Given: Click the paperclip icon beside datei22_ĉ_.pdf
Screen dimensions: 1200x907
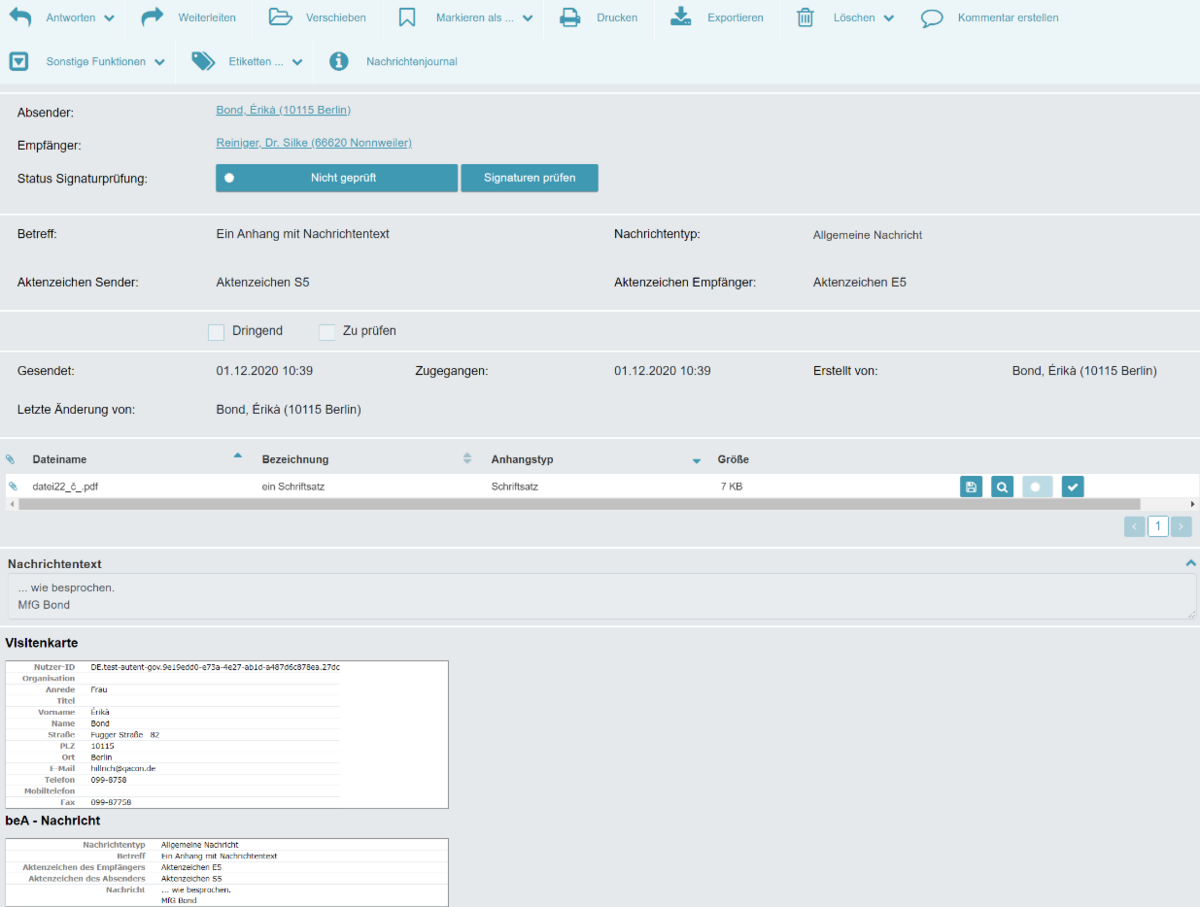Looking at the screenshot, I should (x=13, y=486).
